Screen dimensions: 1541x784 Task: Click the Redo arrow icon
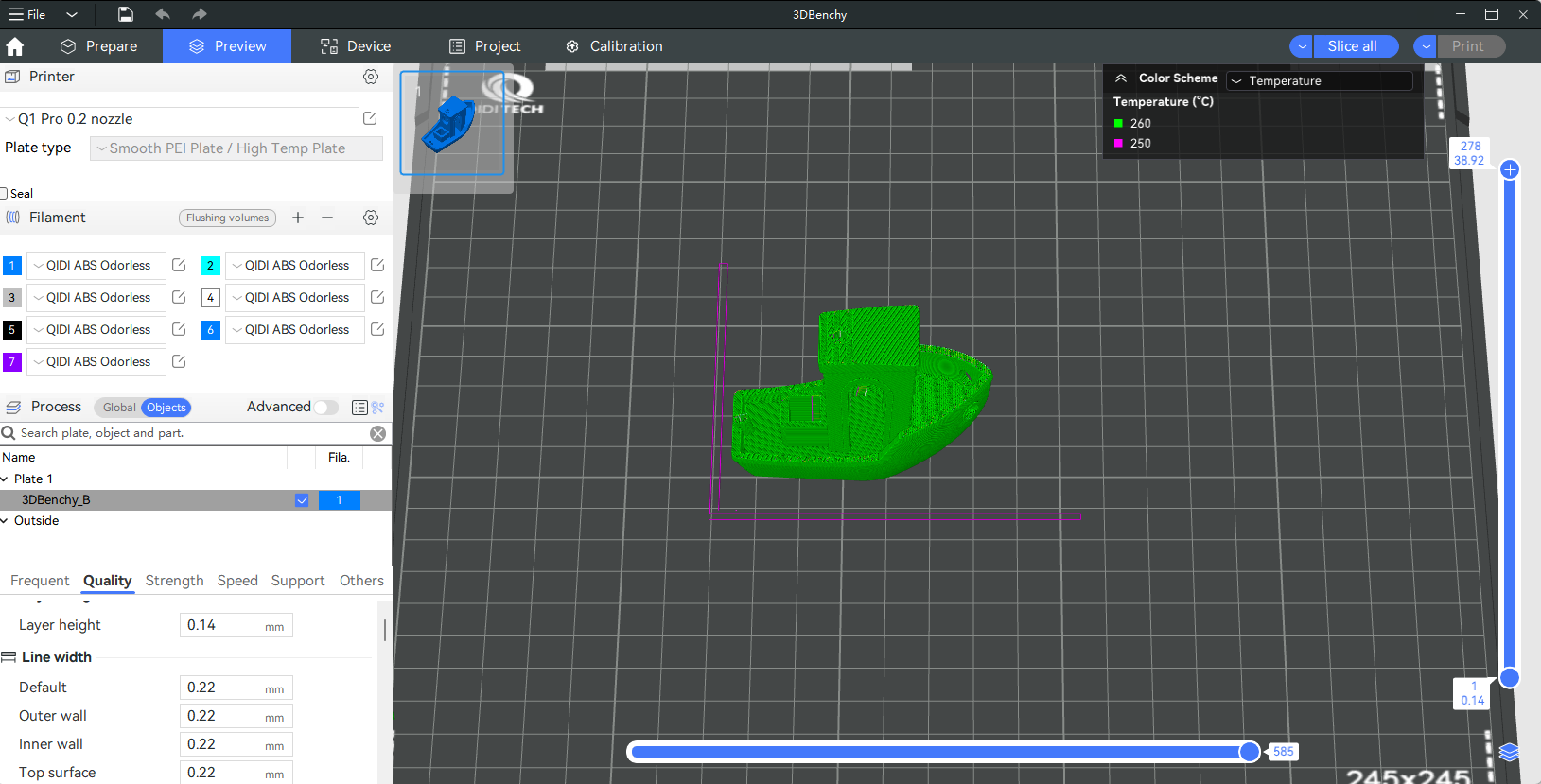(199, 14)
